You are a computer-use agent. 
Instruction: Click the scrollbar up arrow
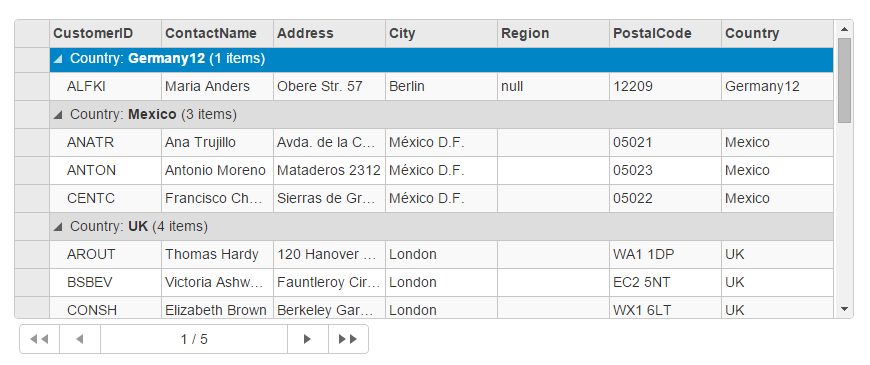pos(844,29)
